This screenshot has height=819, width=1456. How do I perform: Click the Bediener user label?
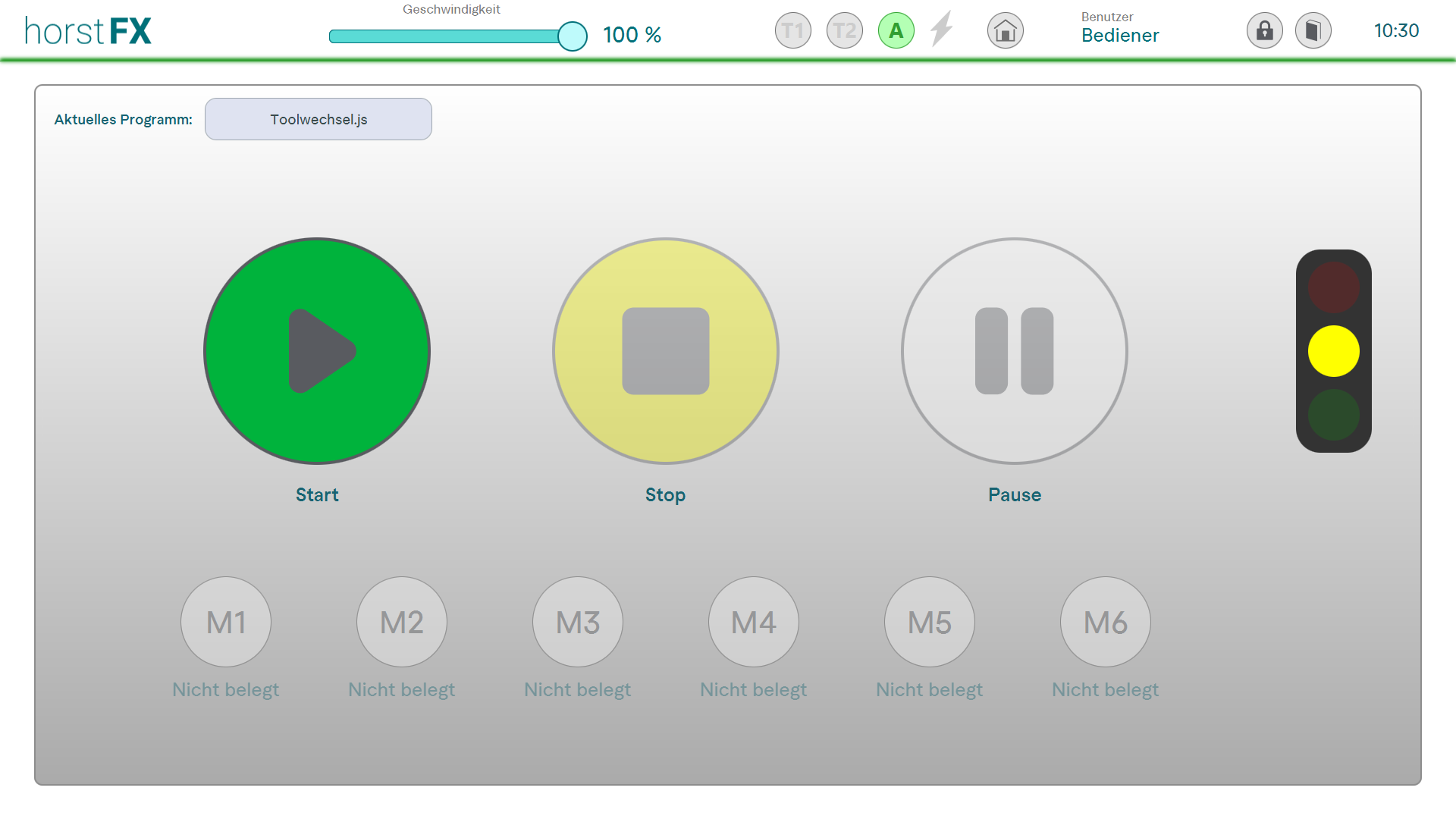[1119, 36]
